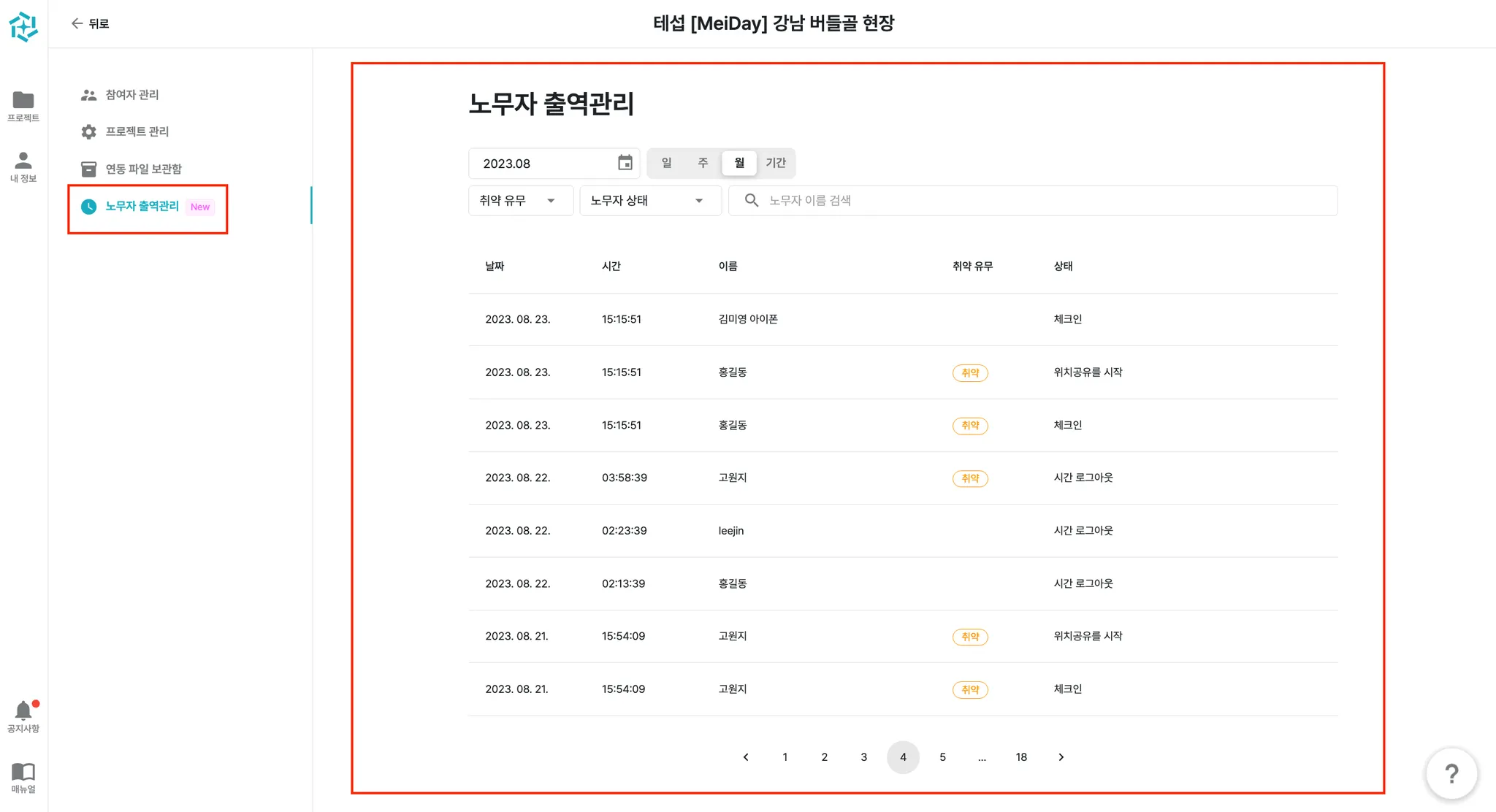Click the search magnifier icon
This screenshot has width=1496, height=812.
tap(751, 200)
